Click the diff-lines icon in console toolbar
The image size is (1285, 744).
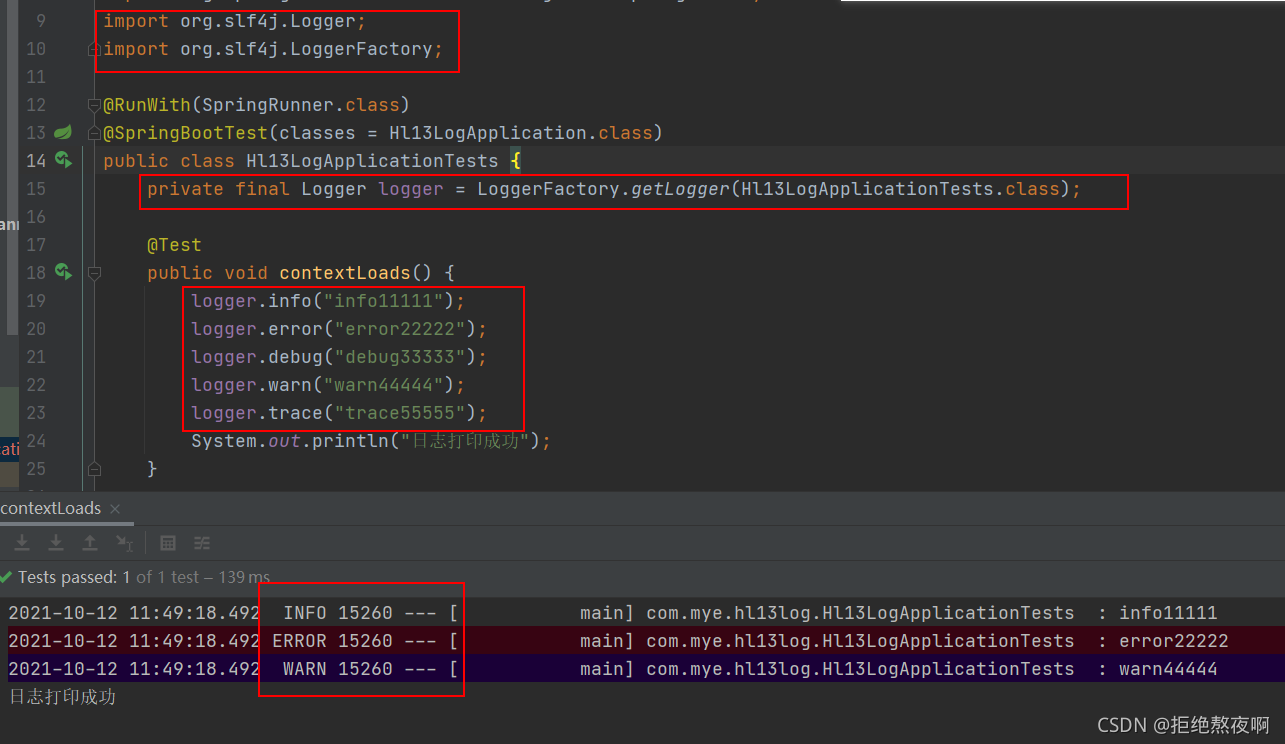click(x=202, y=543)
